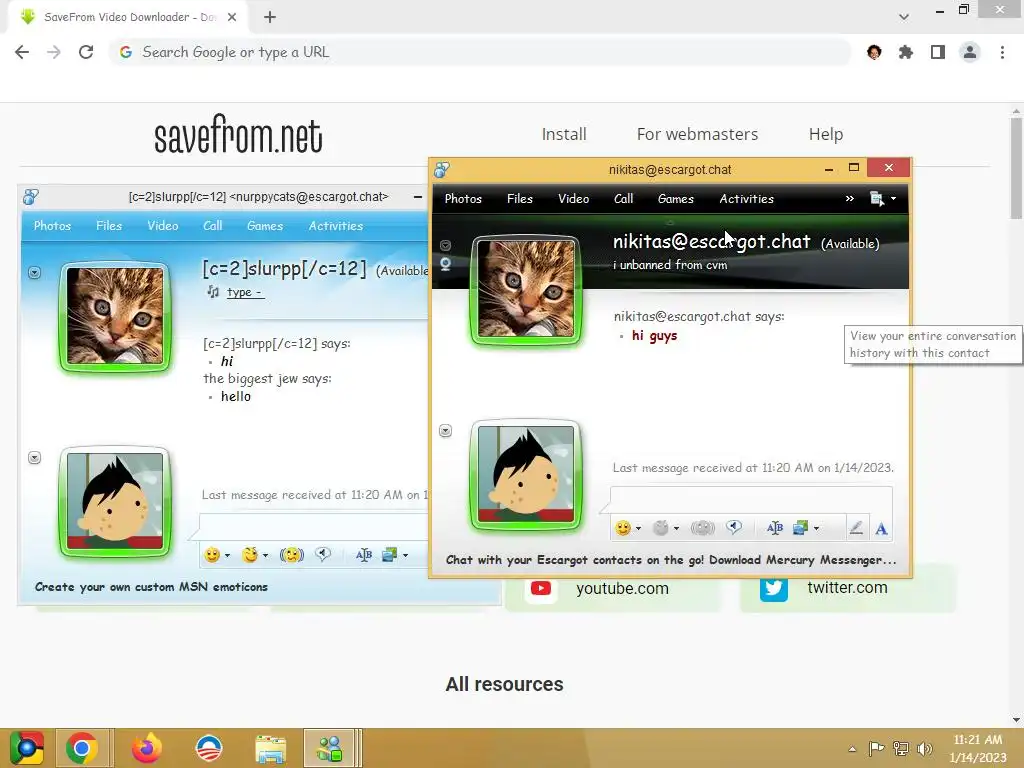Click the Messenger icon in slurpp title bar
The image size is (1024, 768).
click(31, 197)
